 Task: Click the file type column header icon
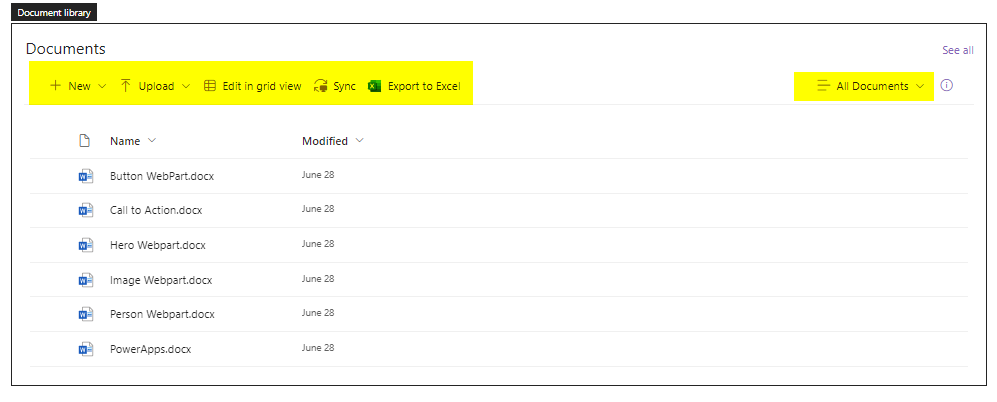click(85, 141)
